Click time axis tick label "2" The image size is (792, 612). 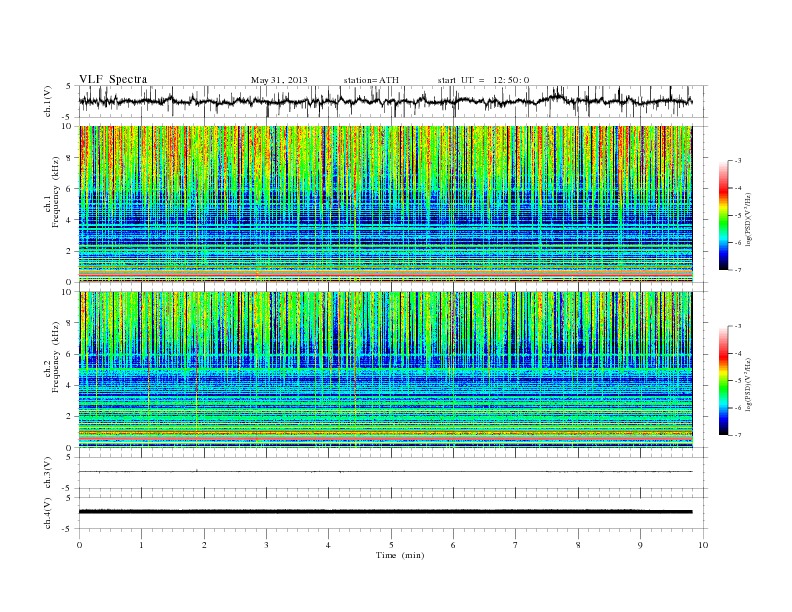coord(204,545)
